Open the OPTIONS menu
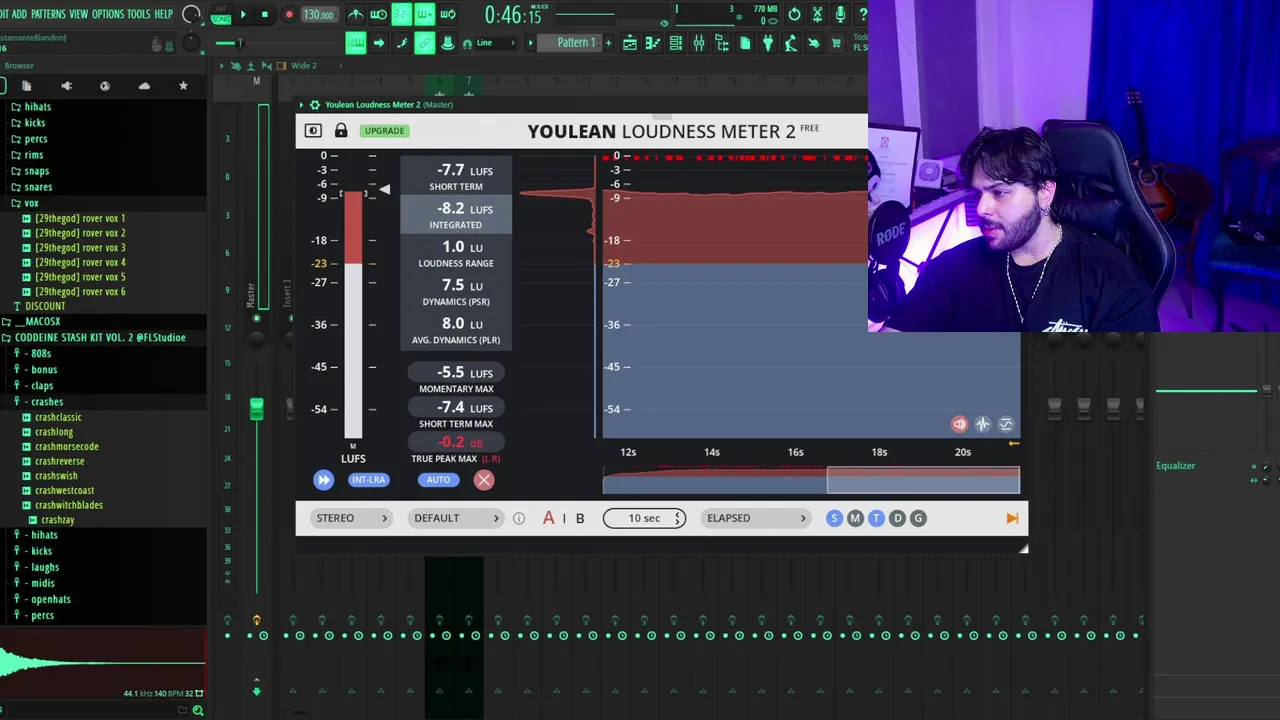The width and height of the screenshot is (1280, 720). pyautogui.click(x=108, y=14)
